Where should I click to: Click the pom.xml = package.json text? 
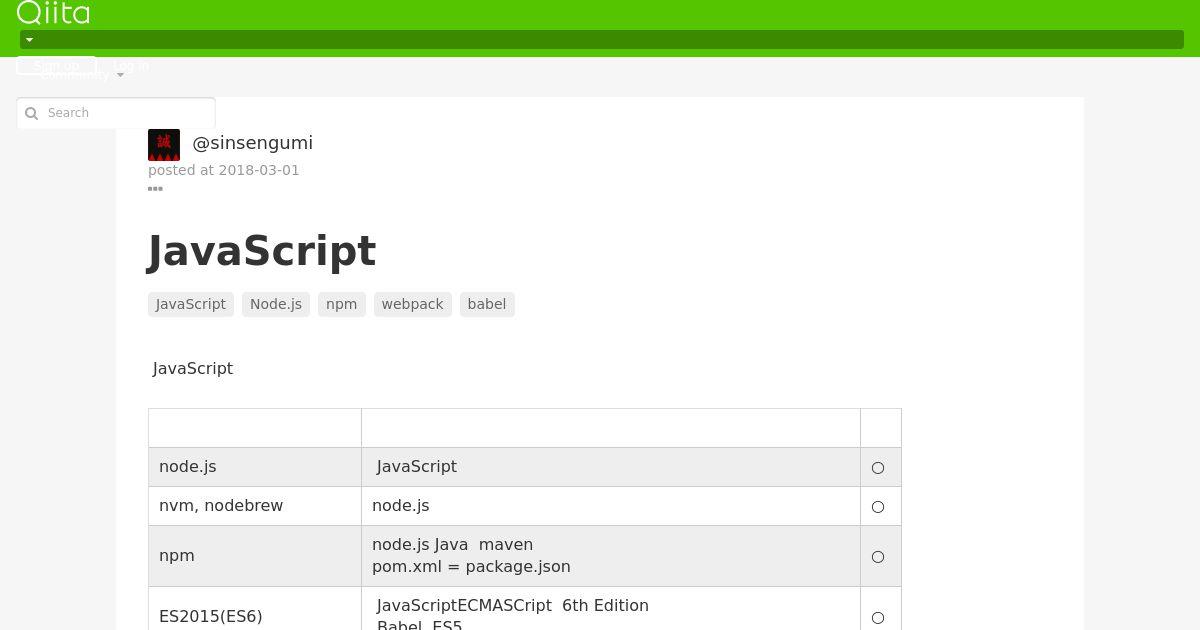click(x=471, y=567)
